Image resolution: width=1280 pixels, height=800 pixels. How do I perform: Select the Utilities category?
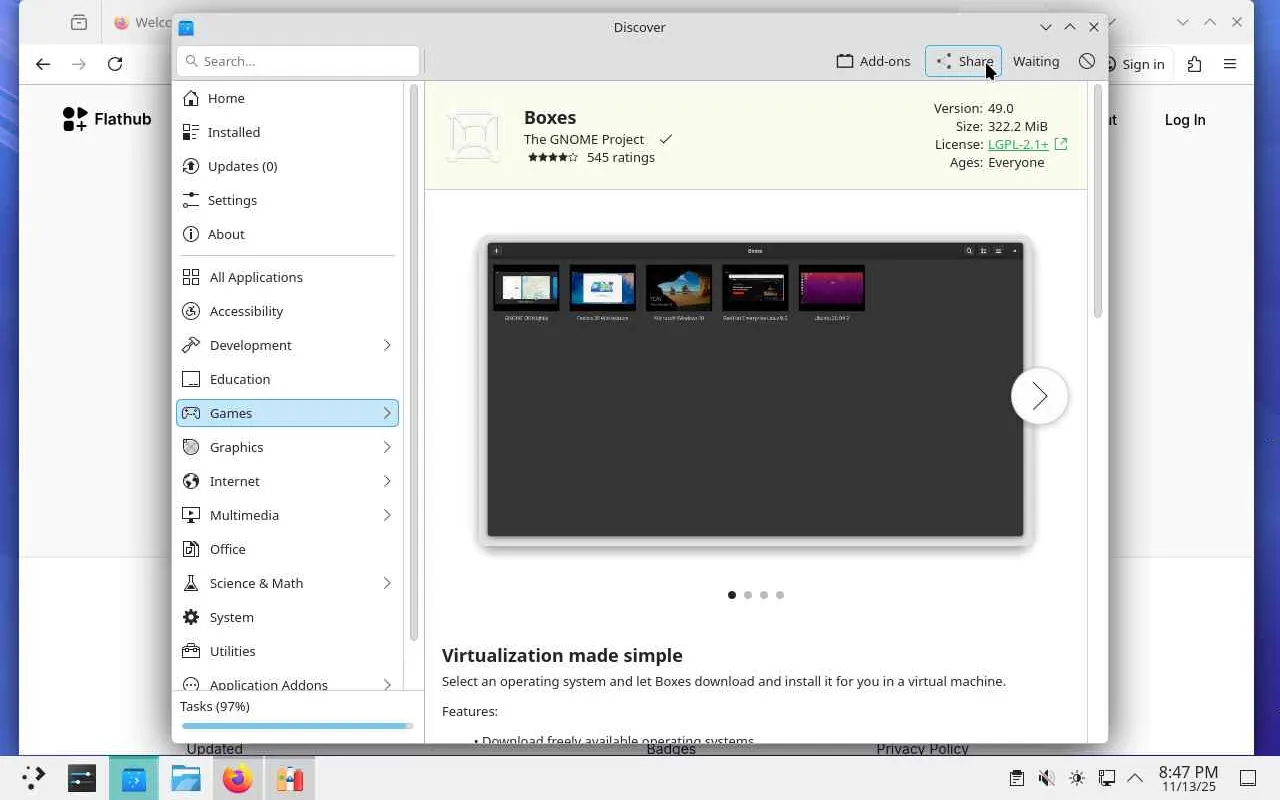pos(288,651)
